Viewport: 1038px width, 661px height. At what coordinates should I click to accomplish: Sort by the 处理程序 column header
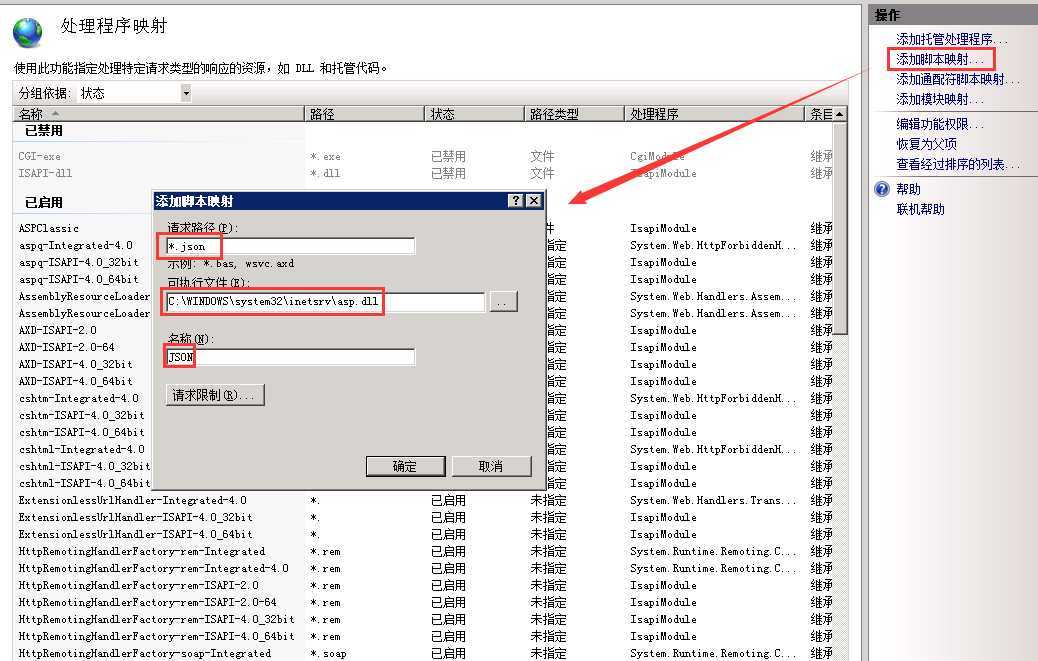[714, 114]
